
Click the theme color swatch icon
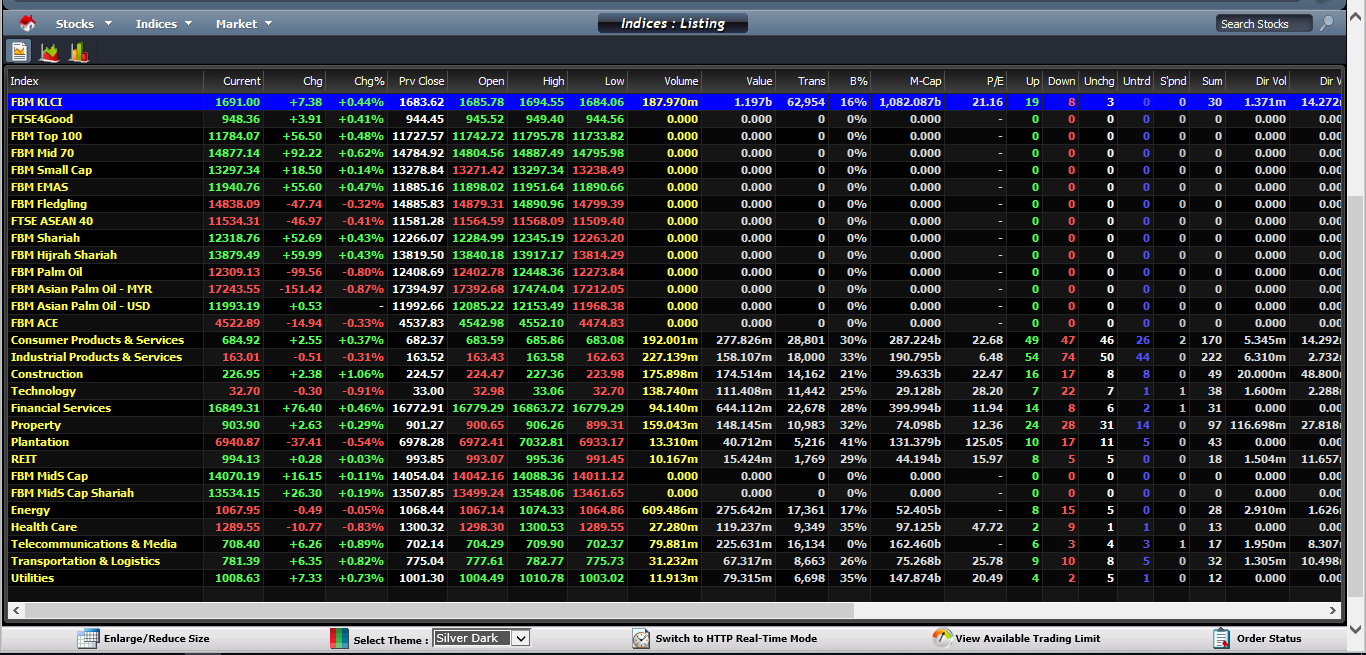click(340, 638)
